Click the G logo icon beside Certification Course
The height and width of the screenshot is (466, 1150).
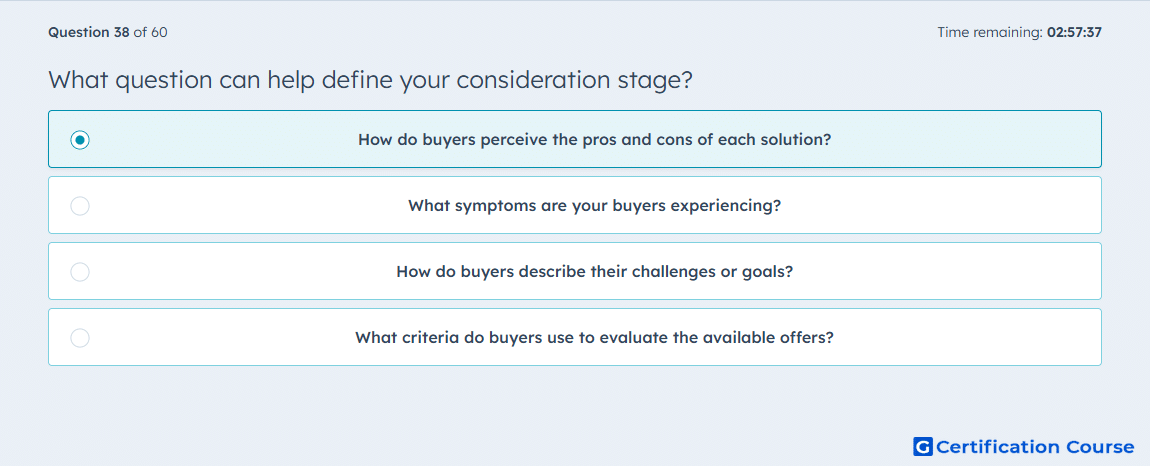[923, 447]
